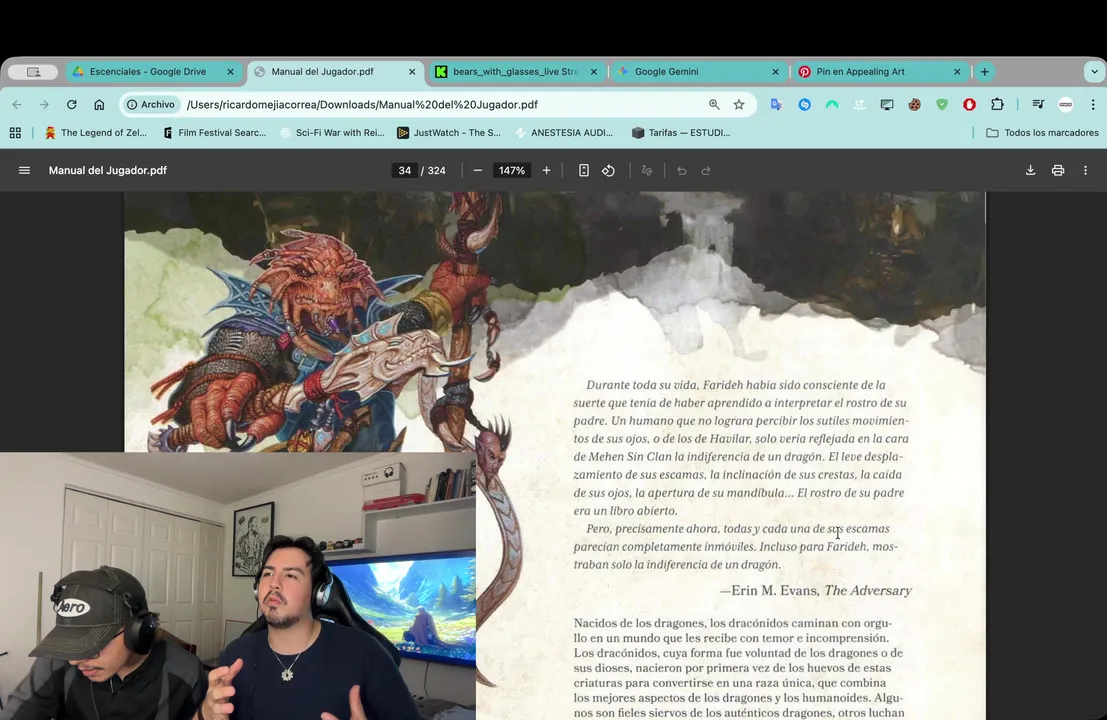Open the monitor screen extension icon
Viewport: 1107px width, 720px height.
(887, 104)
